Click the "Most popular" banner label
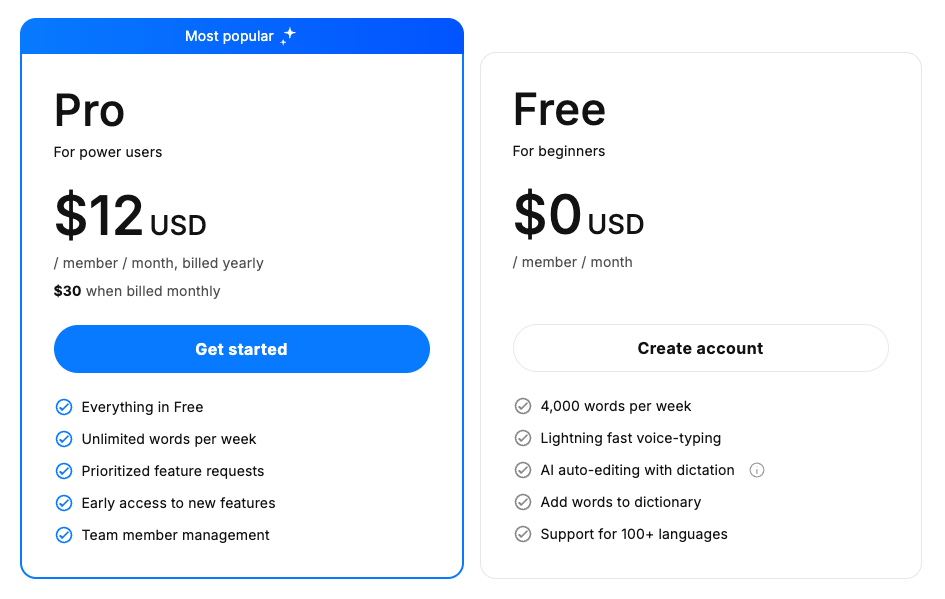This screenshot has width=945, height=599. [228, 35]
